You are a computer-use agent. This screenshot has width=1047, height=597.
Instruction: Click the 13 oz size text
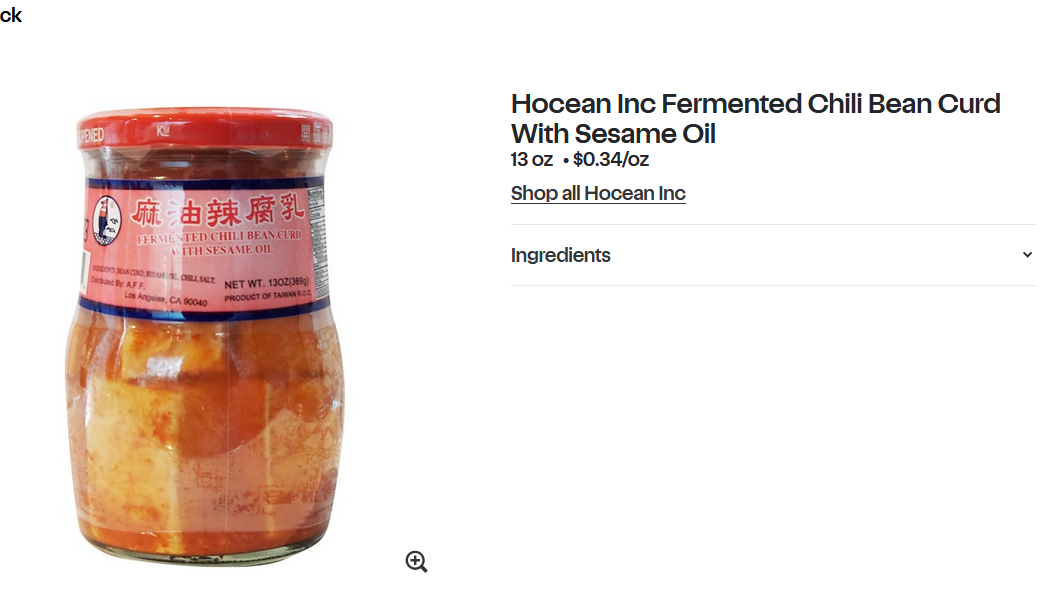pyautogui.click(x=532, y=160)
